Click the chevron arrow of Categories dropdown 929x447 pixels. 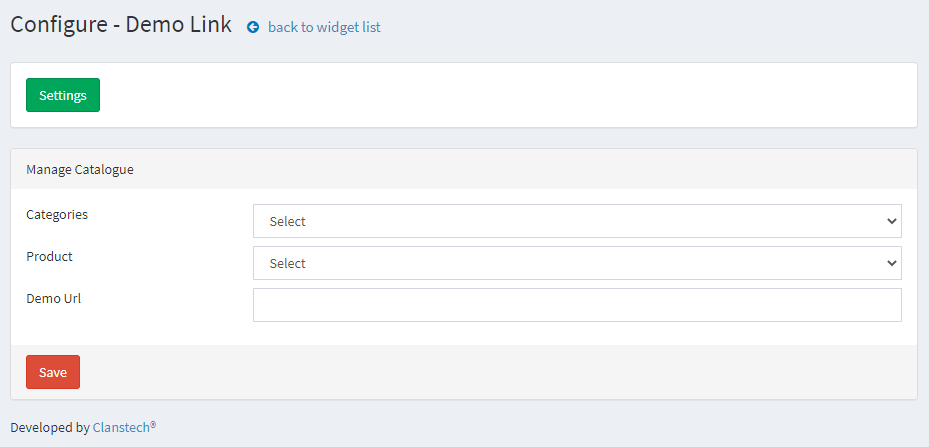click(892, 221)
